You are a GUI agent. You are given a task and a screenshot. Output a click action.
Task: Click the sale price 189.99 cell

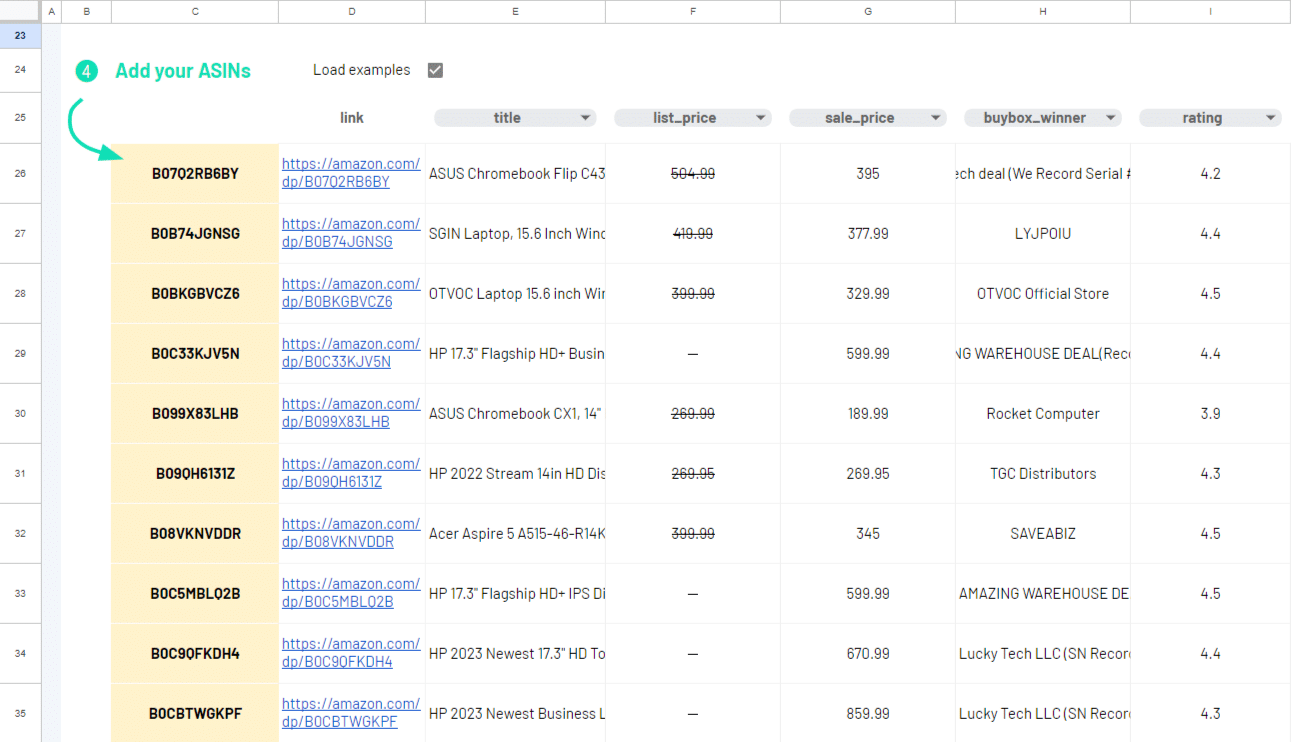[868, 414]
